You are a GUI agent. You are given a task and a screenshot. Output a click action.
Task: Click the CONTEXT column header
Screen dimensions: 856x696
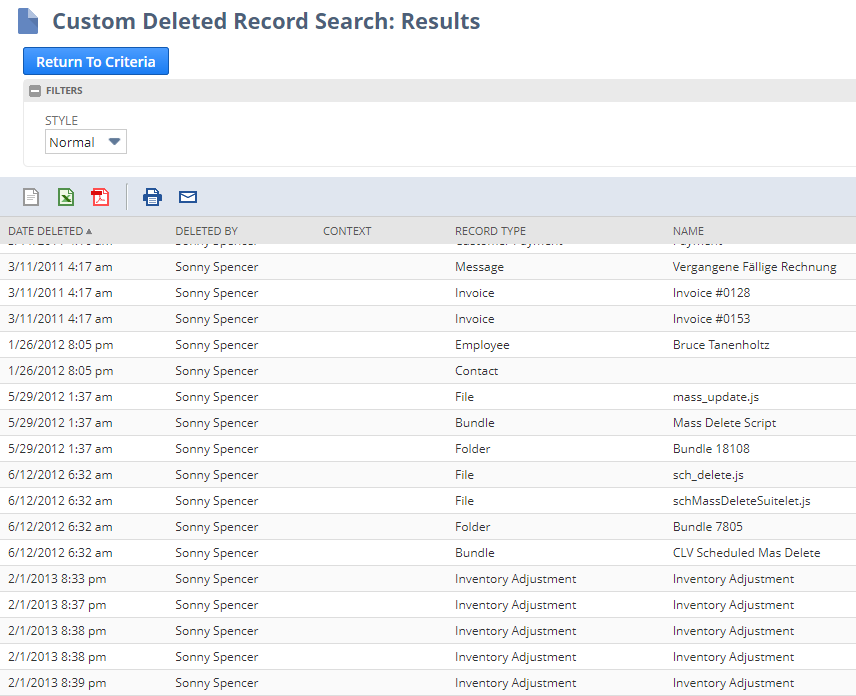pyautogui.click(x=347, y=231)
